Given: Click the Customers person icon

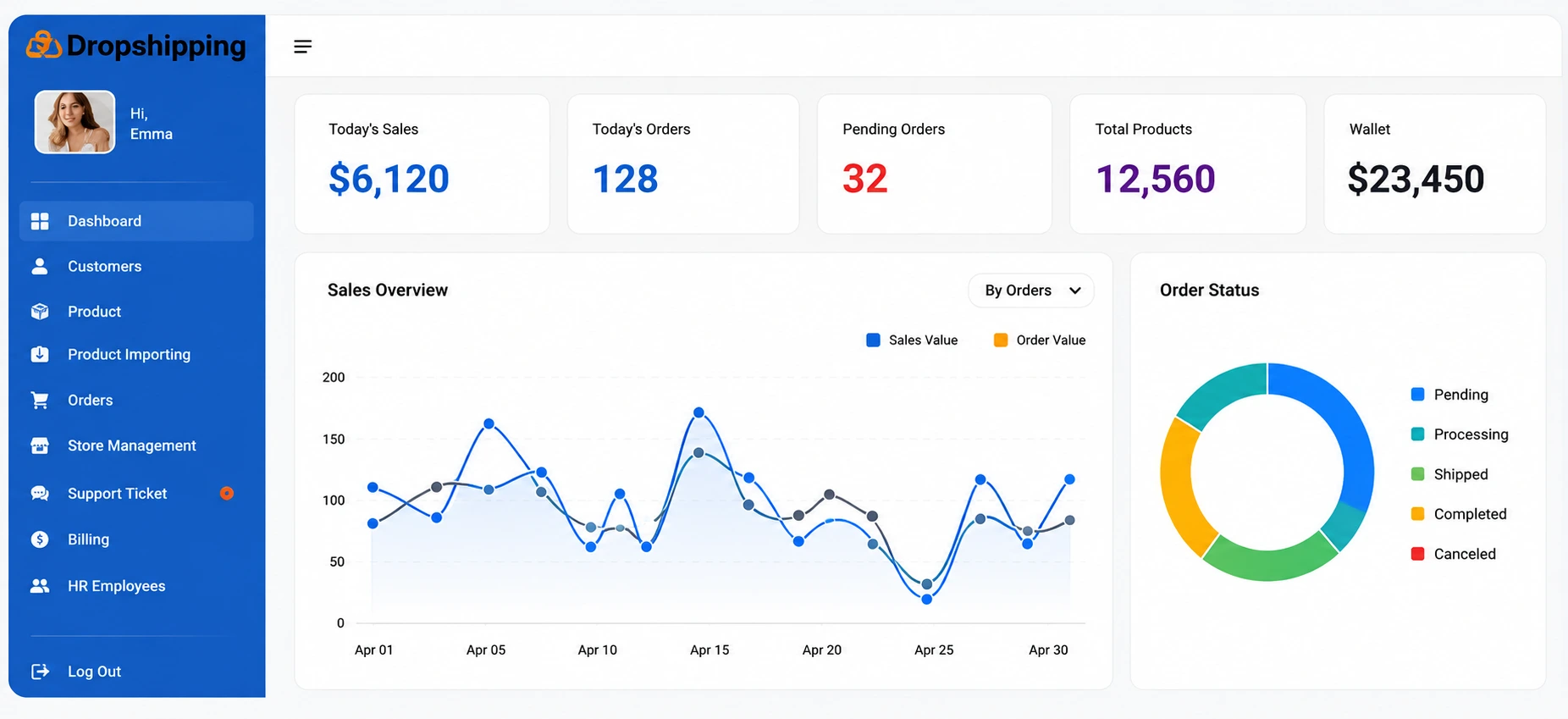Looking at the screenshot, I should (40, 266).
